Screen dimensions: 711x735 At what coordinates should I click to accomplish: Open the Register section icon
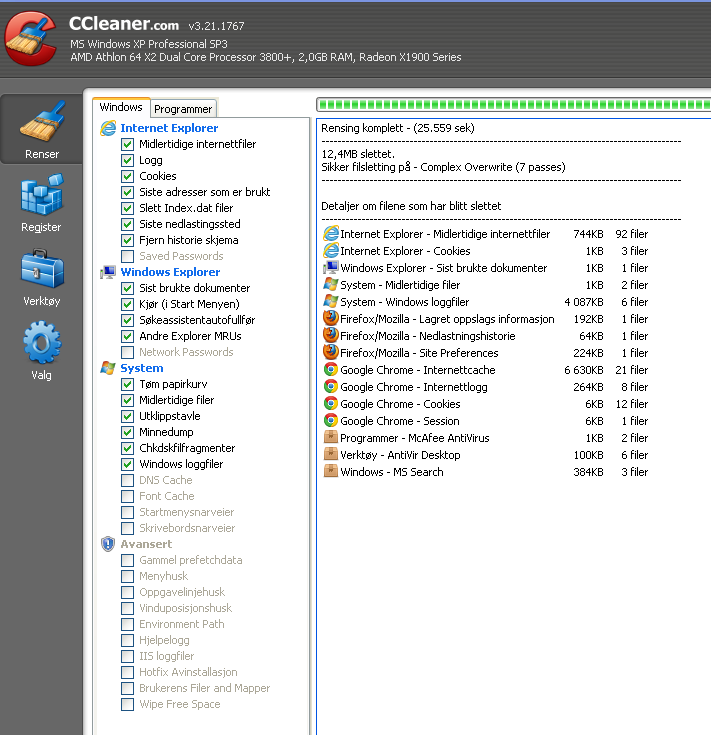point(42,195)
